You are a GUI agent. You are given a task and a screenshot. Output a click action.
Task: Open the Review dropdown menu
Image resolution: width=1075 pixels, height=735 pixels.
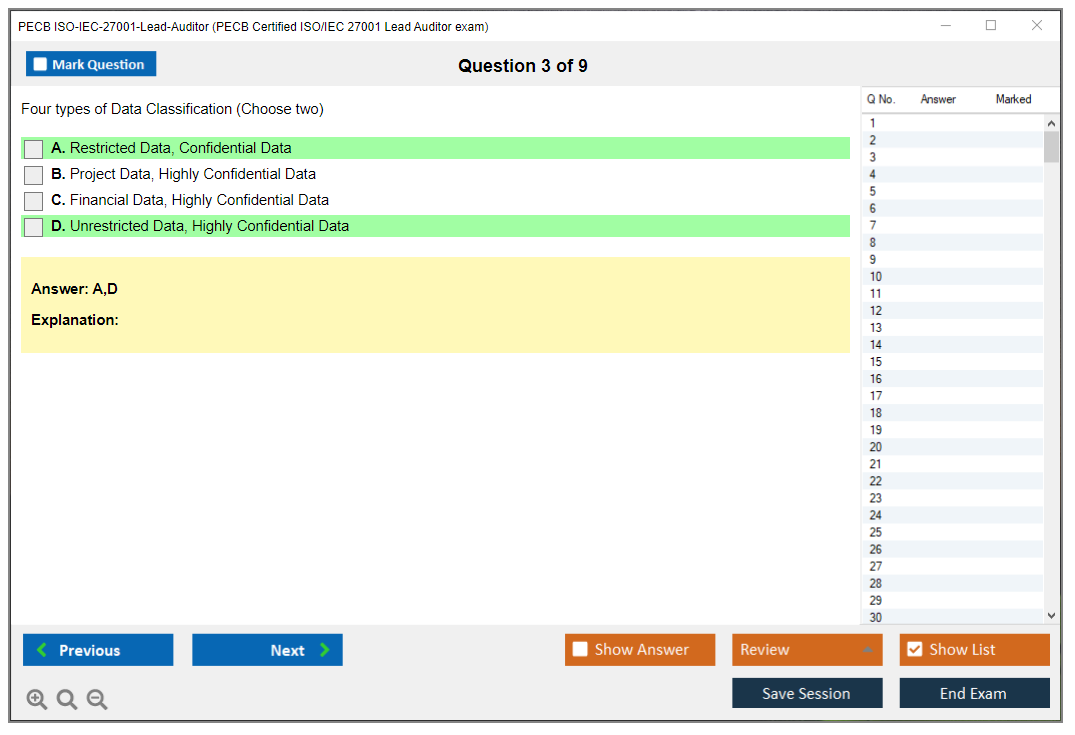coord(806,650)
